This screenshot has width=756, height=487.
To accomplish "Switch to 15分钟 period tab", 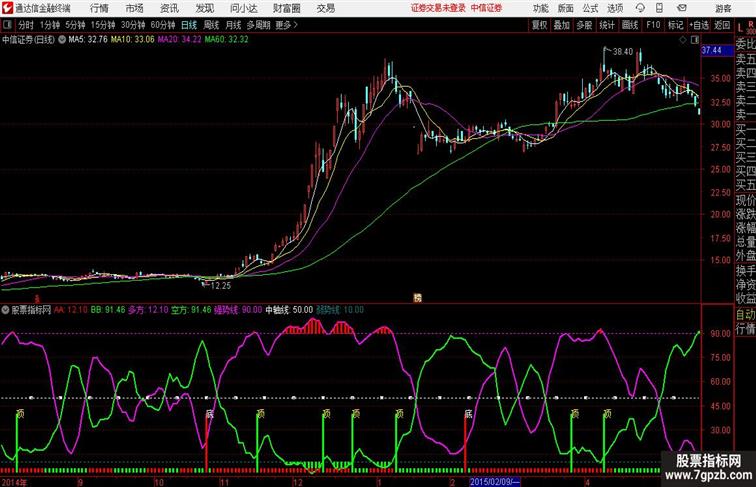I will click(103, 25).
